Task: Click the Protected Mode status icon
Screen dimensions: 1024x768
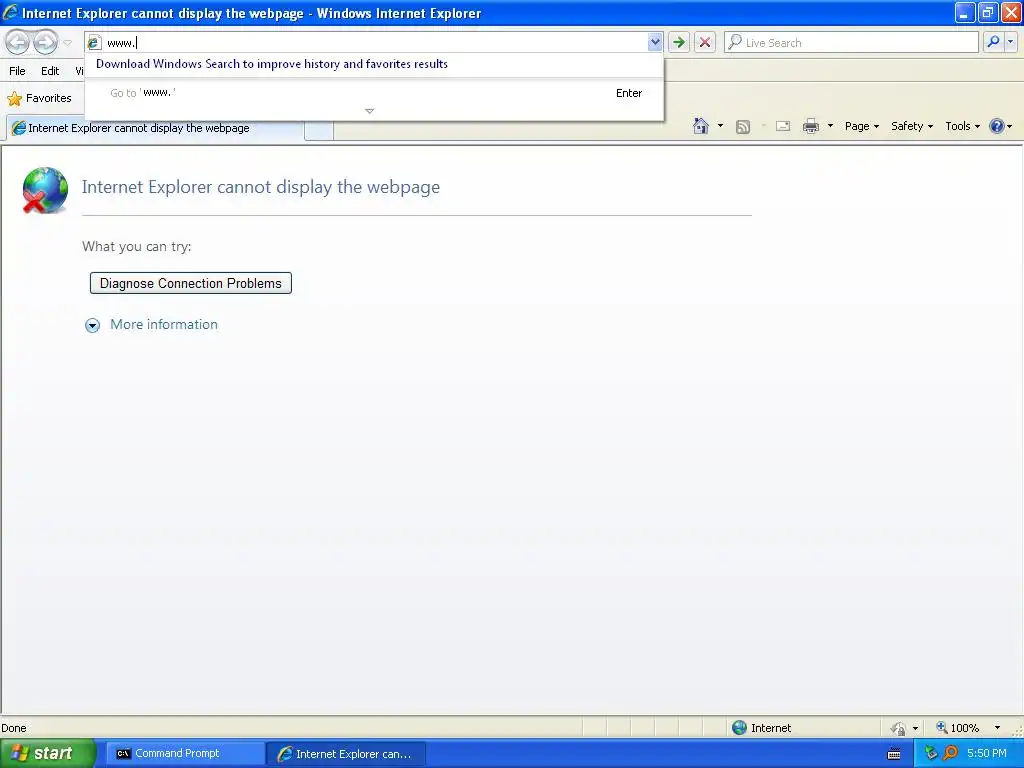Action: (898, 728)
